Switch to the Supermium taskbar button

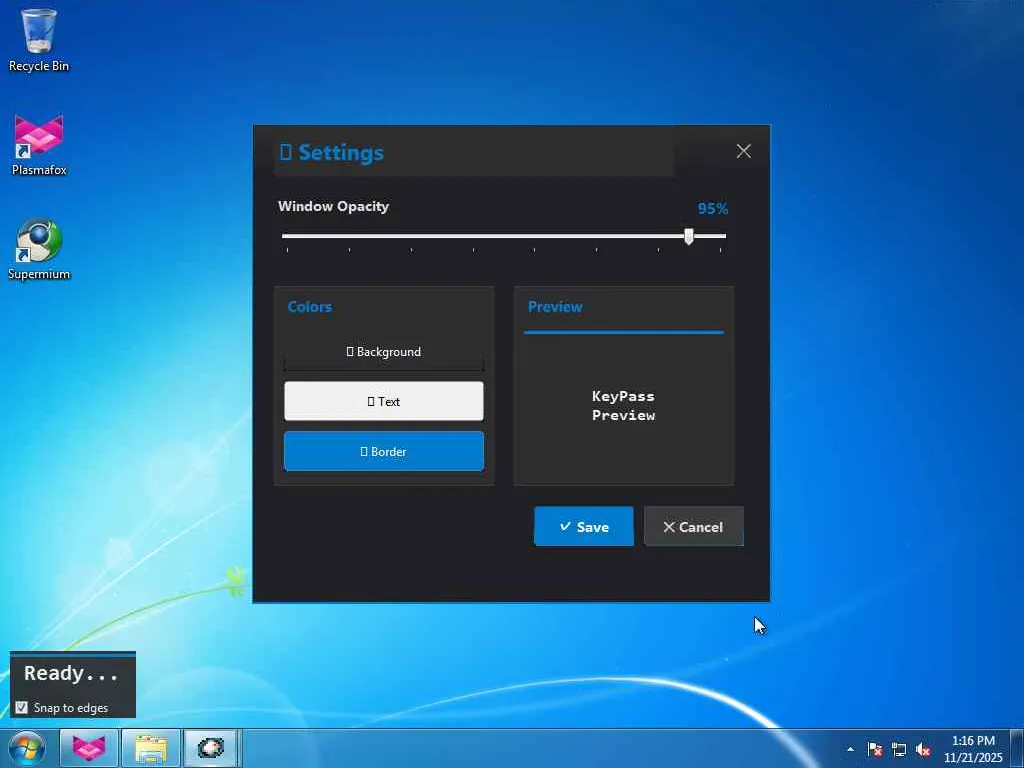click(210, 748)
